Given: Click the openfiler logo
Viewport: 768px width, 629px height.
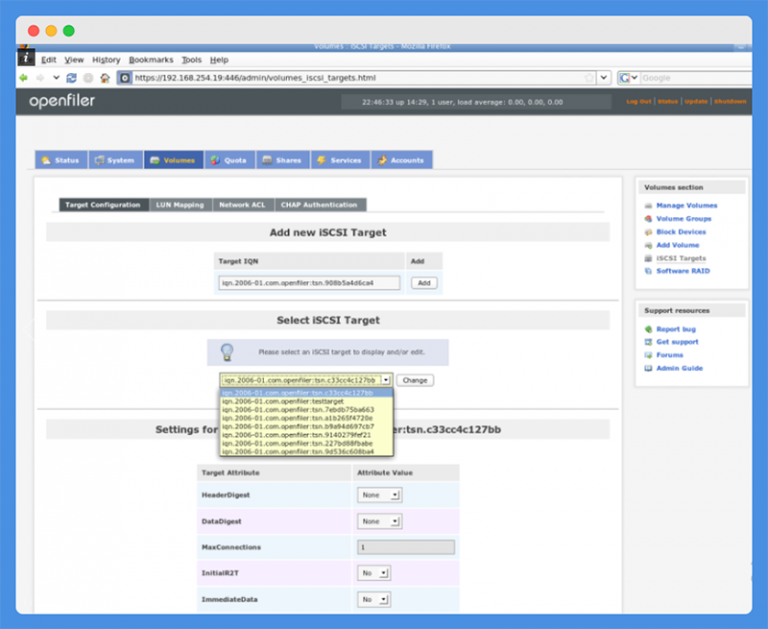Looking at the screenshot, I should (62, 101).
